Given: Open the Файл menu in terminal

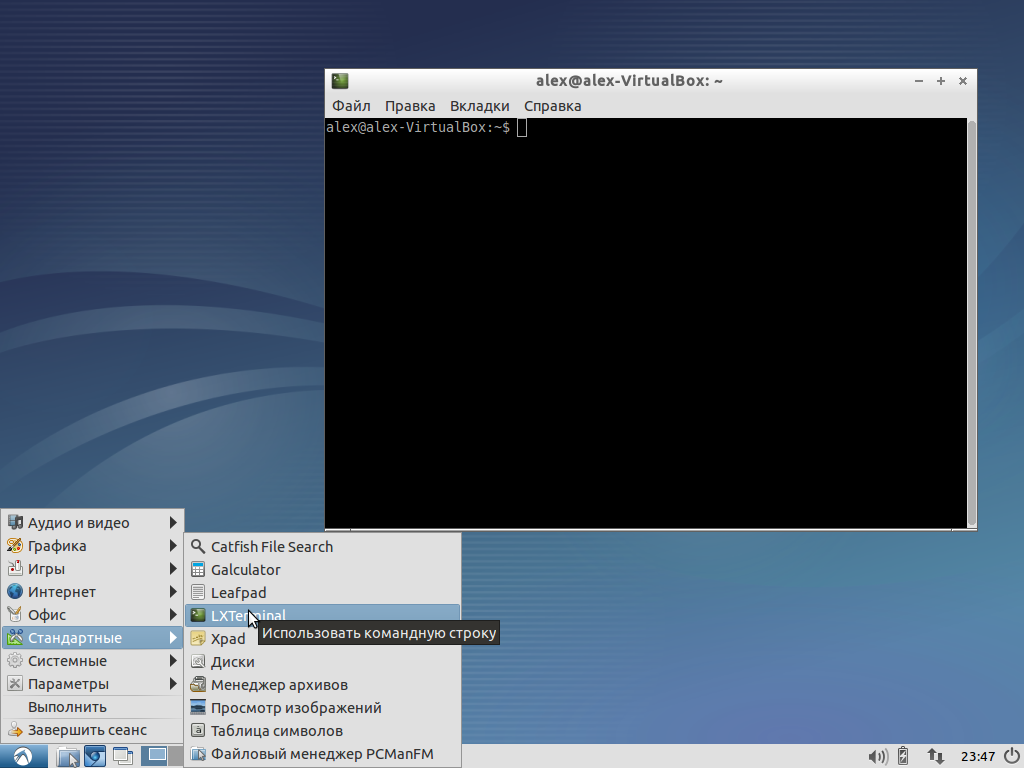Looking at the screenshot, I should [351, 106].
